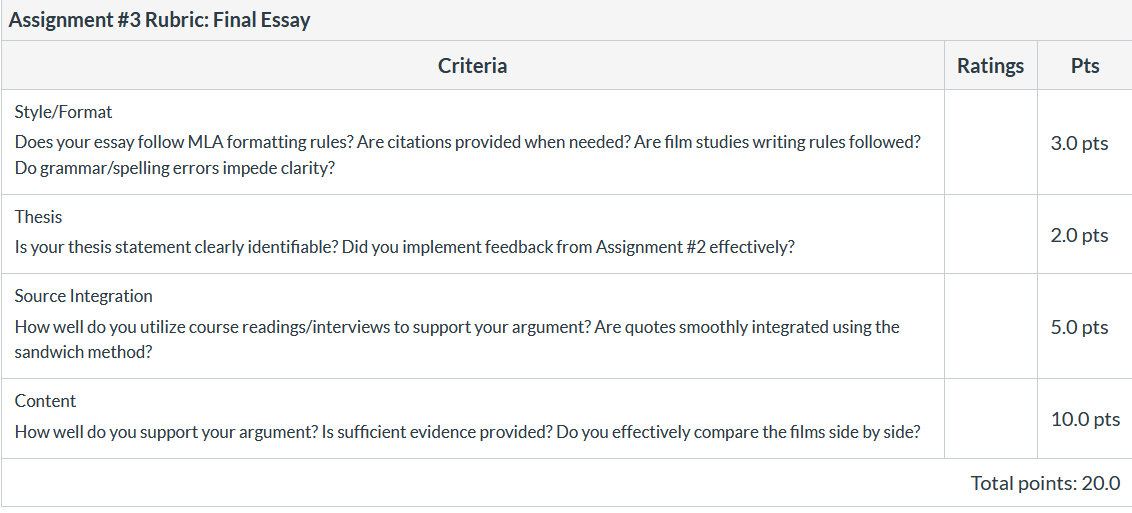Select the Pts column header

click(x=1085, y=66)
